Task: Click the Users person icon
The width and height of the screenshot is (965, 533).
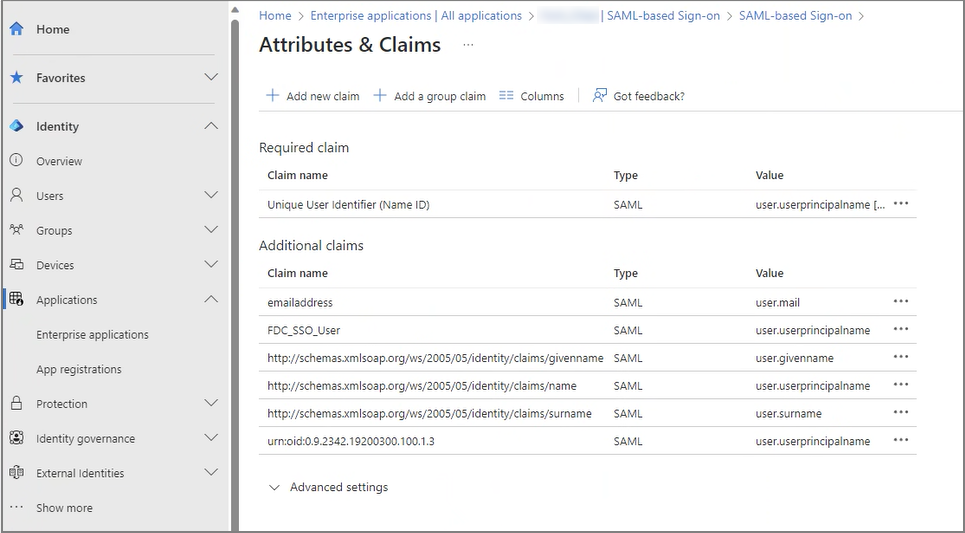Action: click(16, 195)
